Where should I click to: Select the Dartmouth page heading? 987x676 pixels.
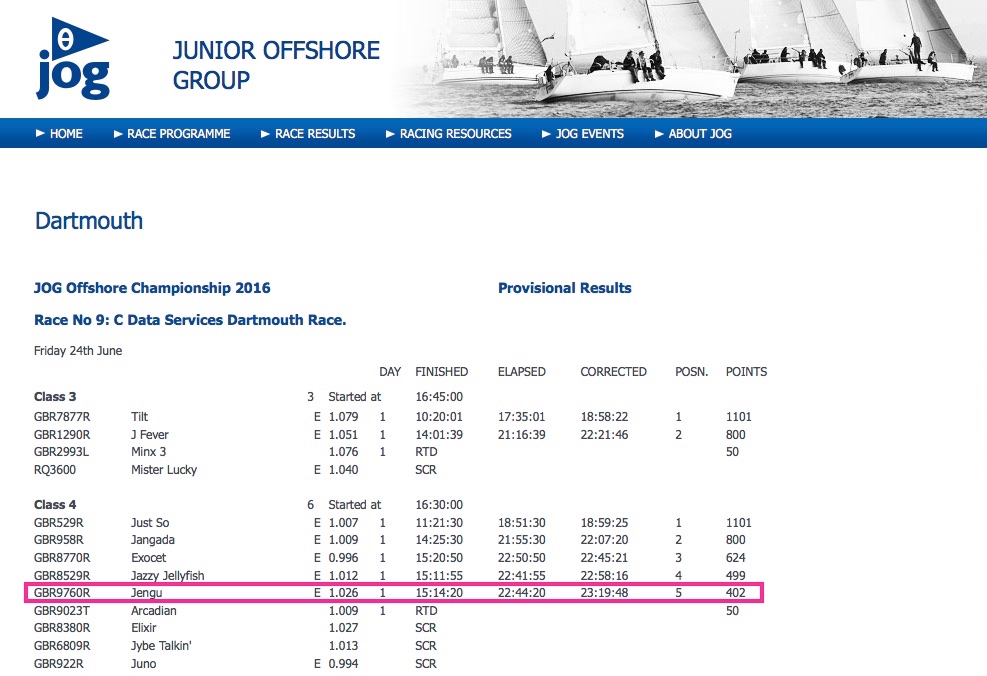click(89, 221)
